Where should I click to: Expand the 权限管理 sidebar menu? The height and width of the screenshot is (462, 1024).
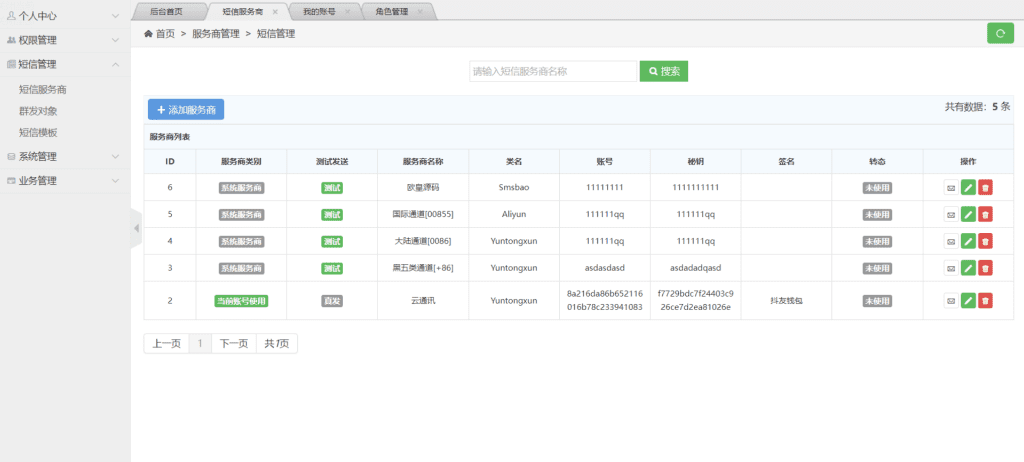click(65, 40)
